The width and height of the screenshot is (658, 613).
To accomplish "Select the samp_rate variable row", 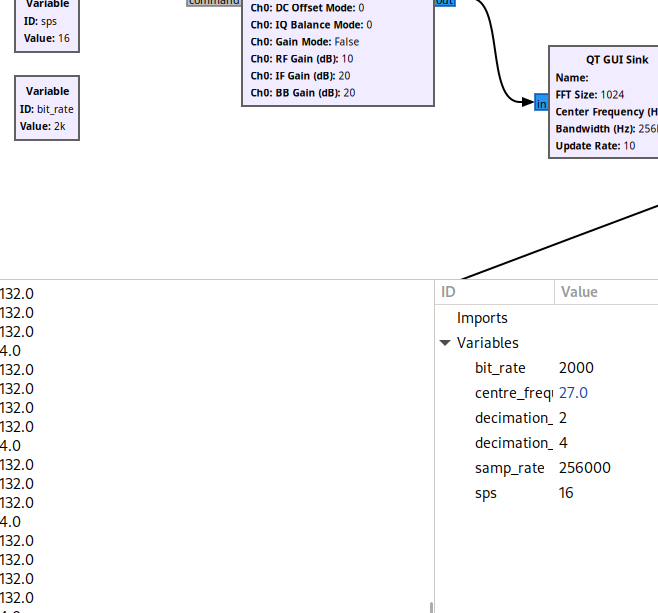I will tap(509, 468).
